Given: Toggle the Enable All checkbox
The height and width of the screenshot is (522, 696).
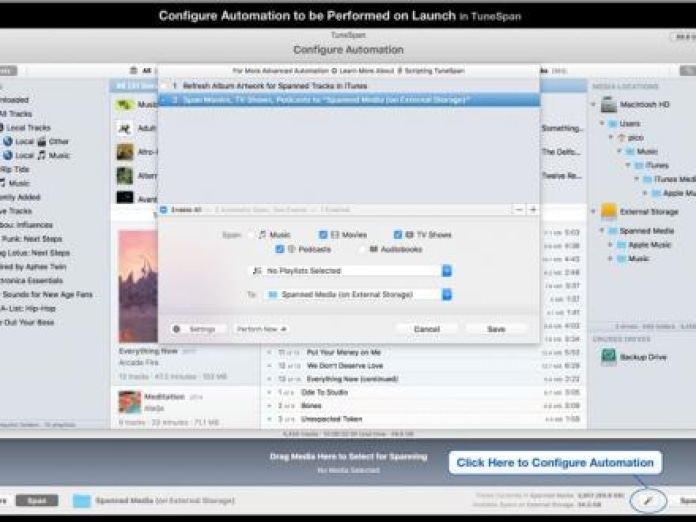Looking at the screenshot, I should [163, 210].
